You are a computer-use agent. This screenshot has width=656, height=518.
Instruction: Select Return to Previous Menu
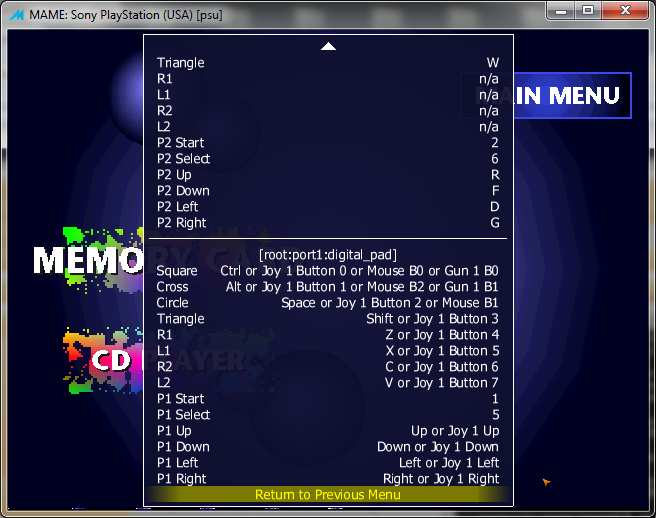click(327, 495)
